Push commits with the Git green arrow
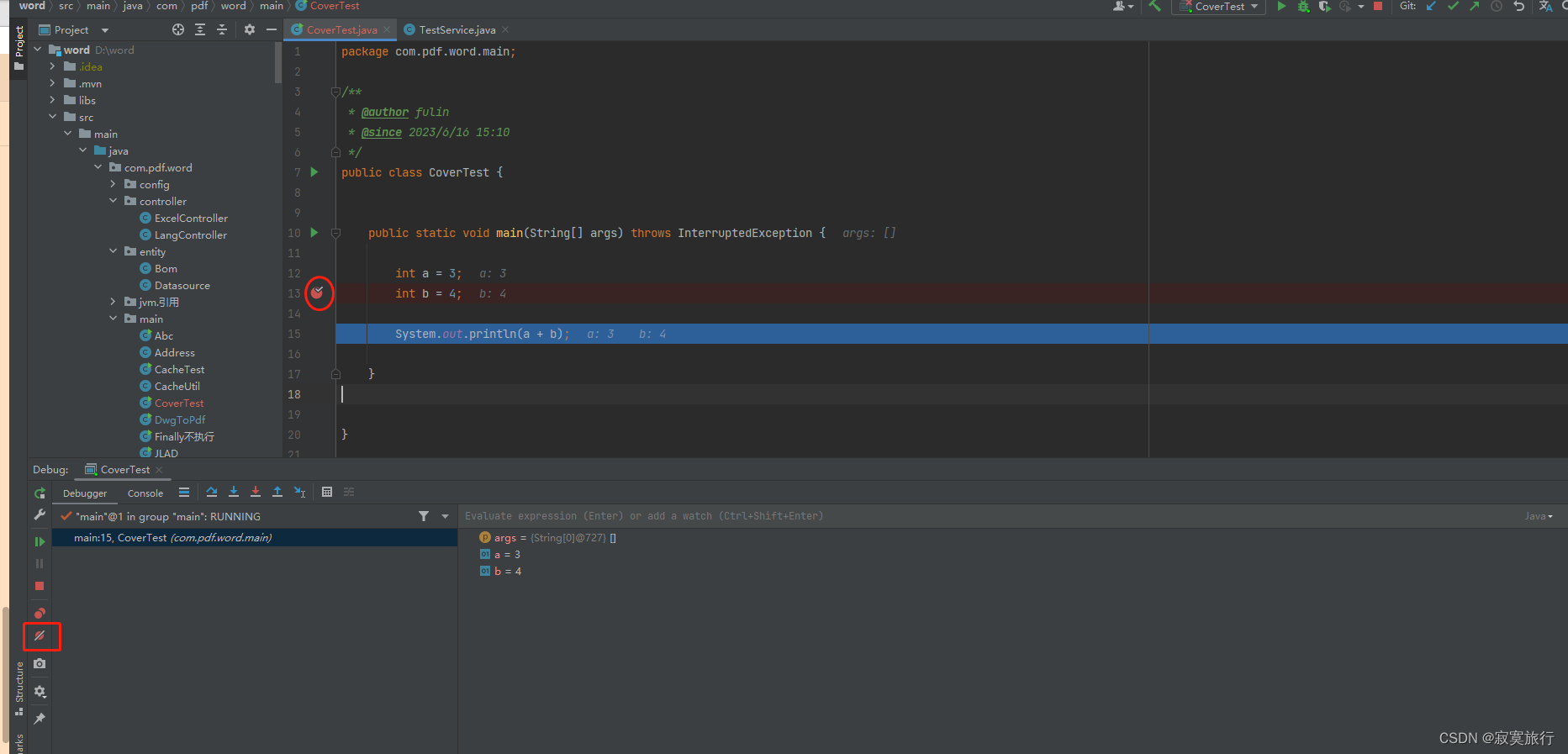Image resolution: width=1568 pixels, height=754 pixels. pyautogui.click(x=1475, y=7)
